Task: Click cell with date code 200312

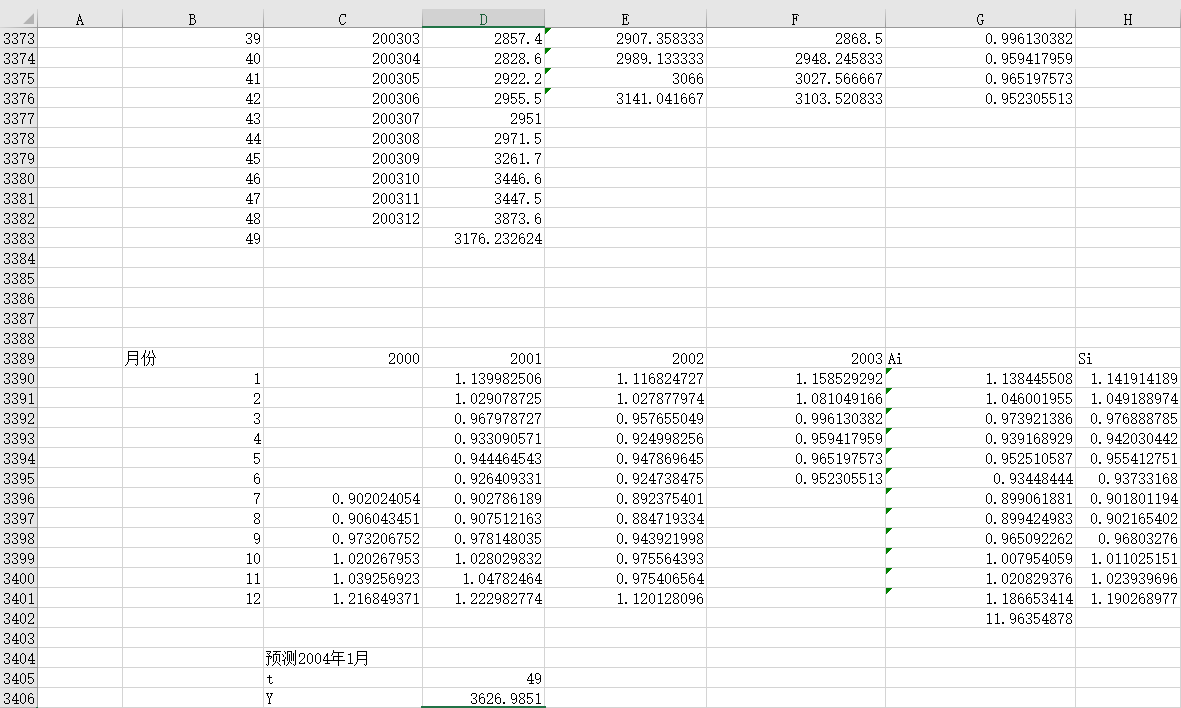Action: coord(343,218)
